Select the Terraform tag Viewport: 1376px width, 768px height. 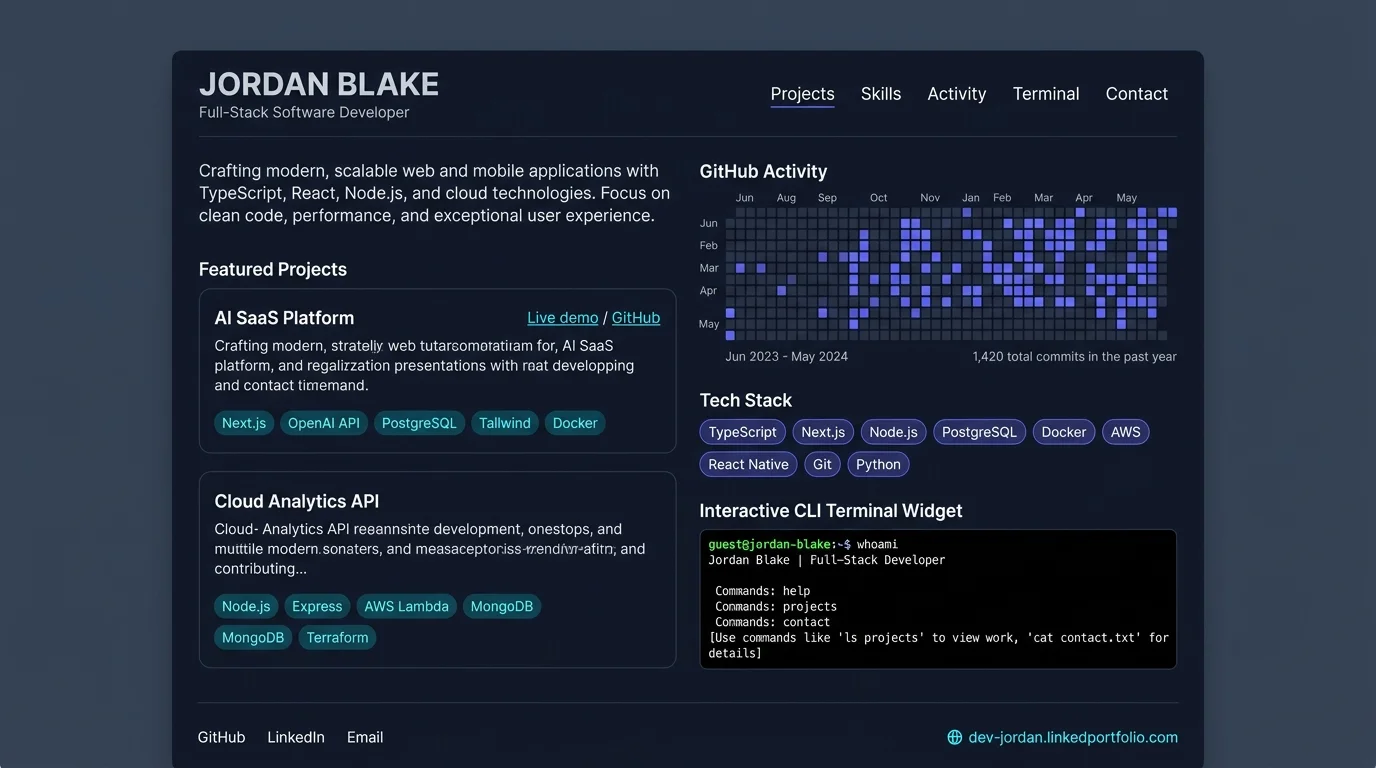click(x=337, y=638)
